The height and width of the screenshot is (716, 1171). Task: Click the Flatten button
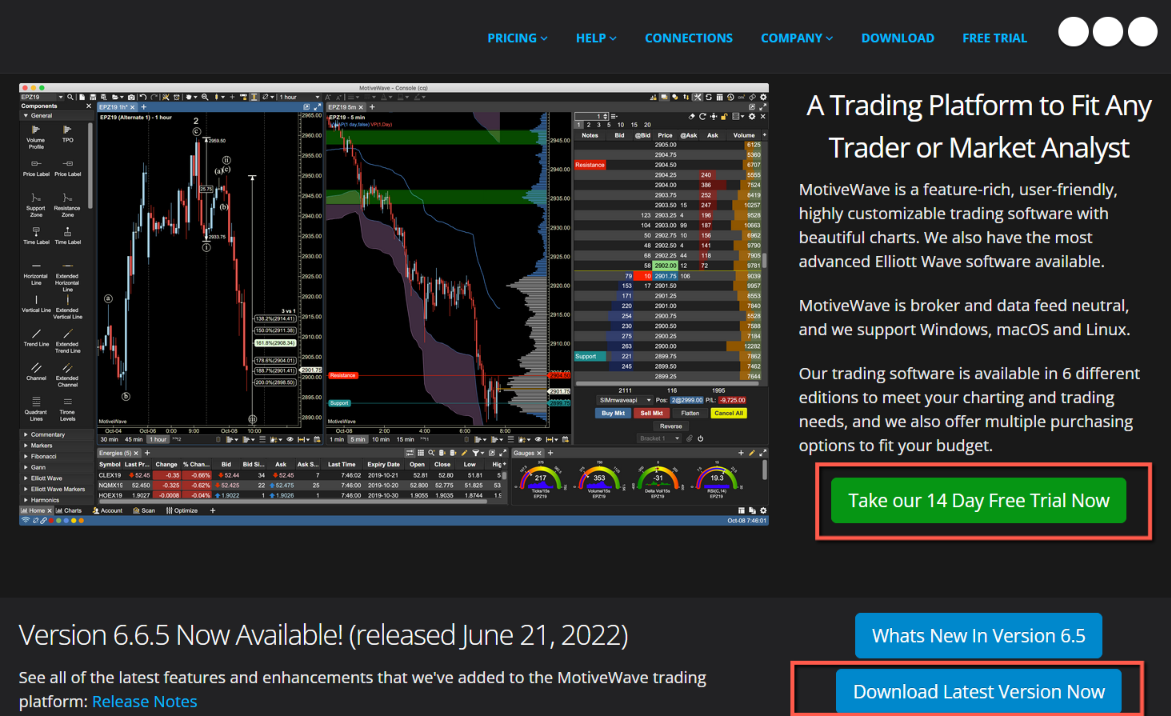[x=689, y=414]
